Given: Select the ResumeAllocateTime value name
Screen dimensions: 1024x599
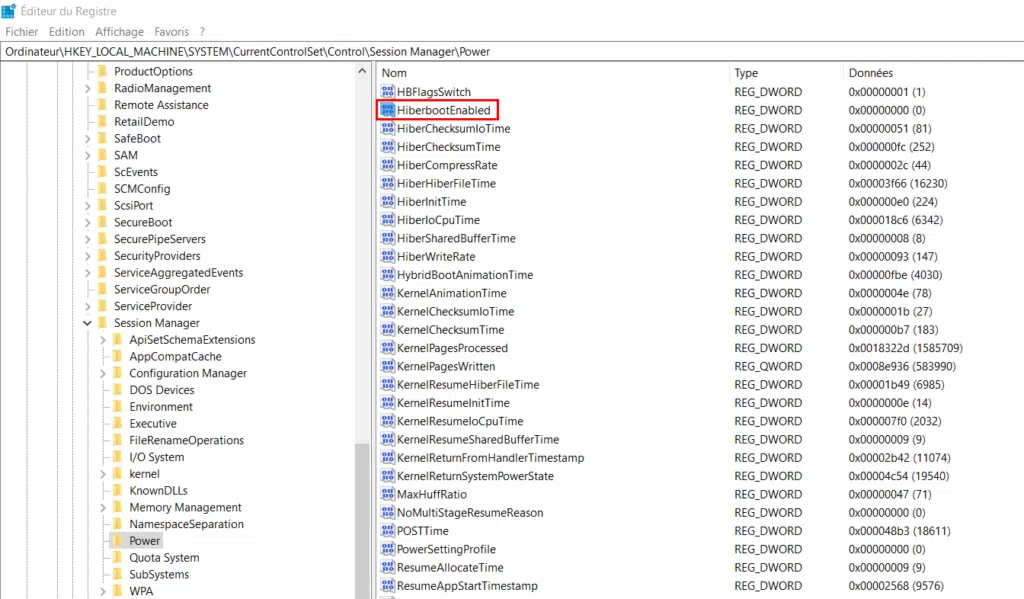Looking at the screenshot, I should 451,568.
